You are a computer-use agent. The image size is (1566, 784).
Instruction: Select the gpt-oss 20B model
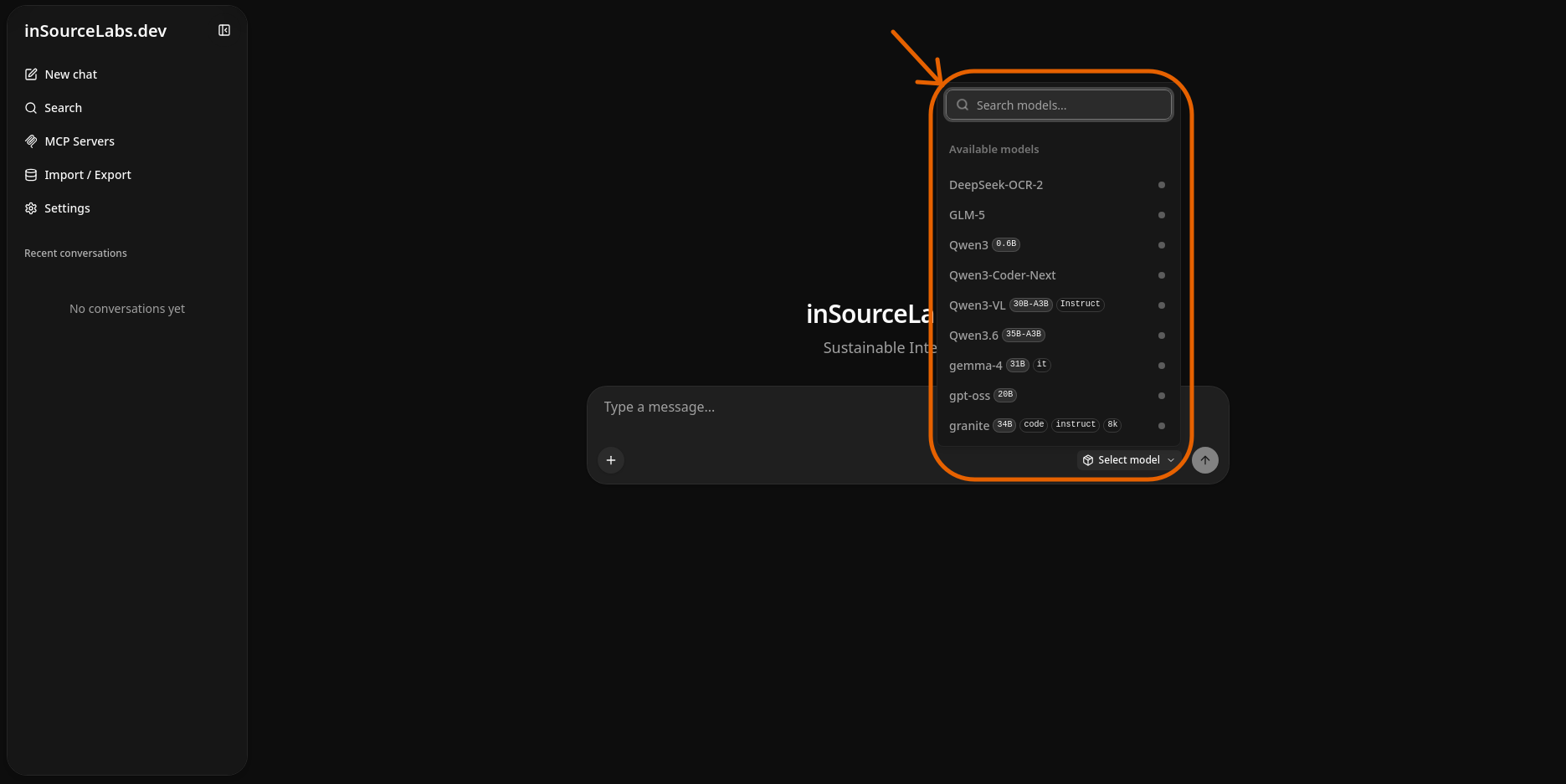click(x=1058, y=396)
